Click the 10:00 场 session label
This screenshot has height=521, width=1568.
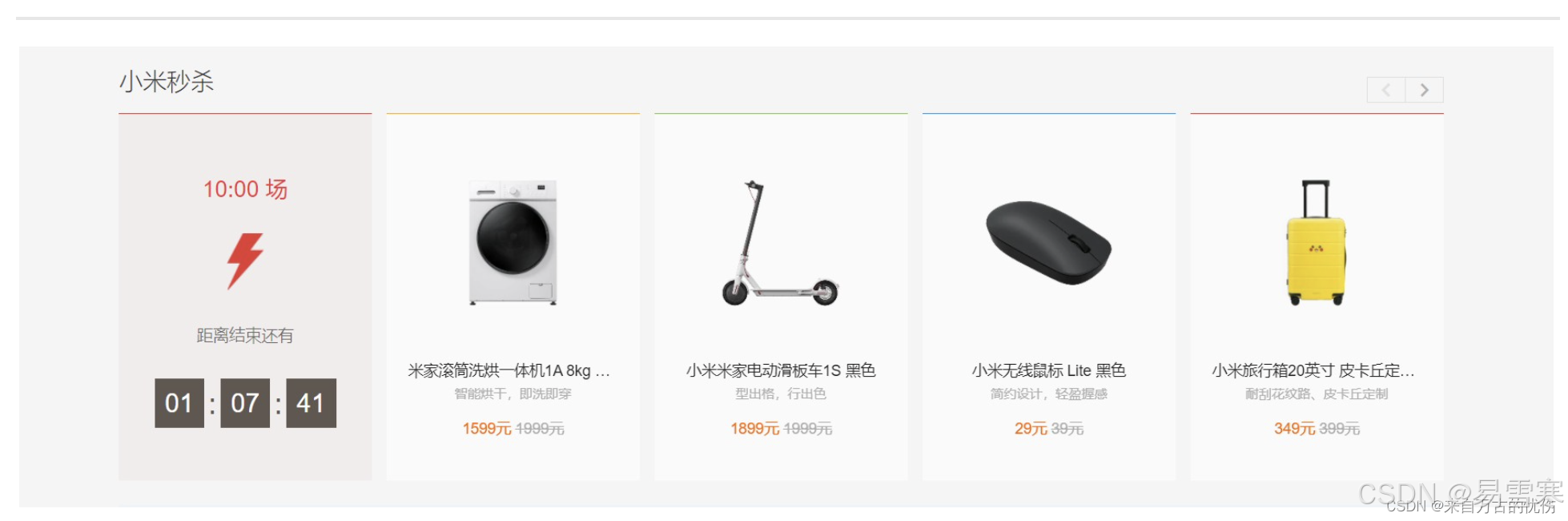(x=245, y=189)
